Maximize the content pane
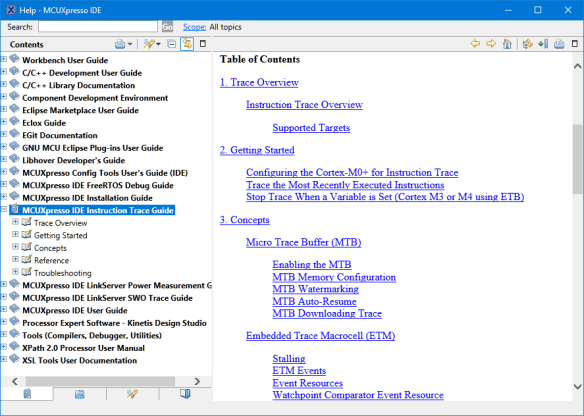Image resolution: width=584 pixels, height=416 pixels. pos(575,44)
